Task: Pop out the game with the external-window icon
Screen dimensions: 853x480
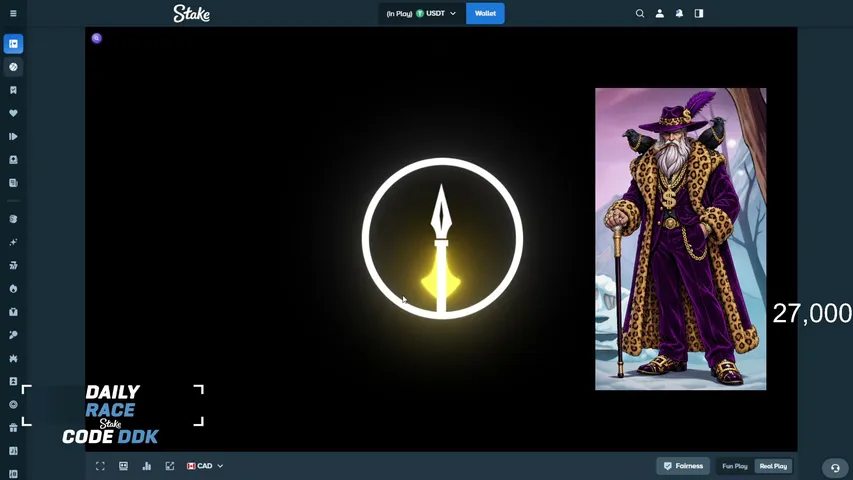Action: click(170, 466)
